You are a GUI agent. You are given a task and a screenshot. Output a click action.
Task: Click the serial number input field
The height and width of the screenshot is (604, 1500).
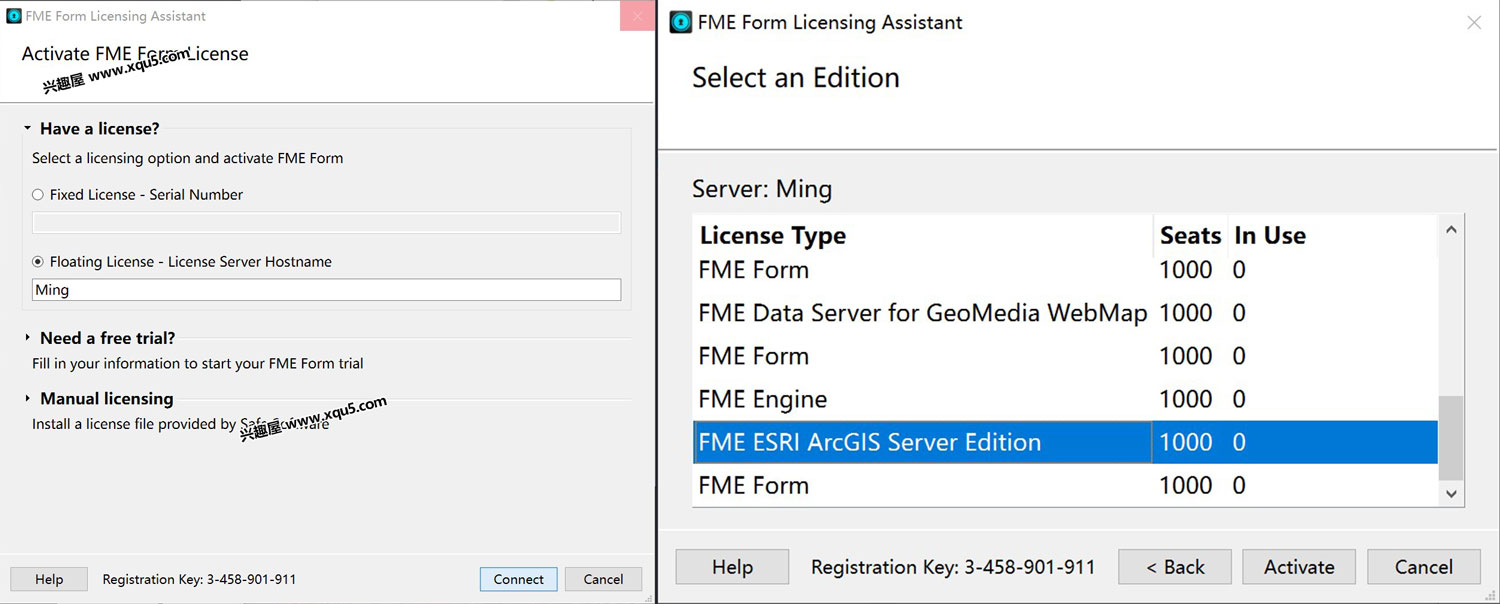[x=326, y=223]
